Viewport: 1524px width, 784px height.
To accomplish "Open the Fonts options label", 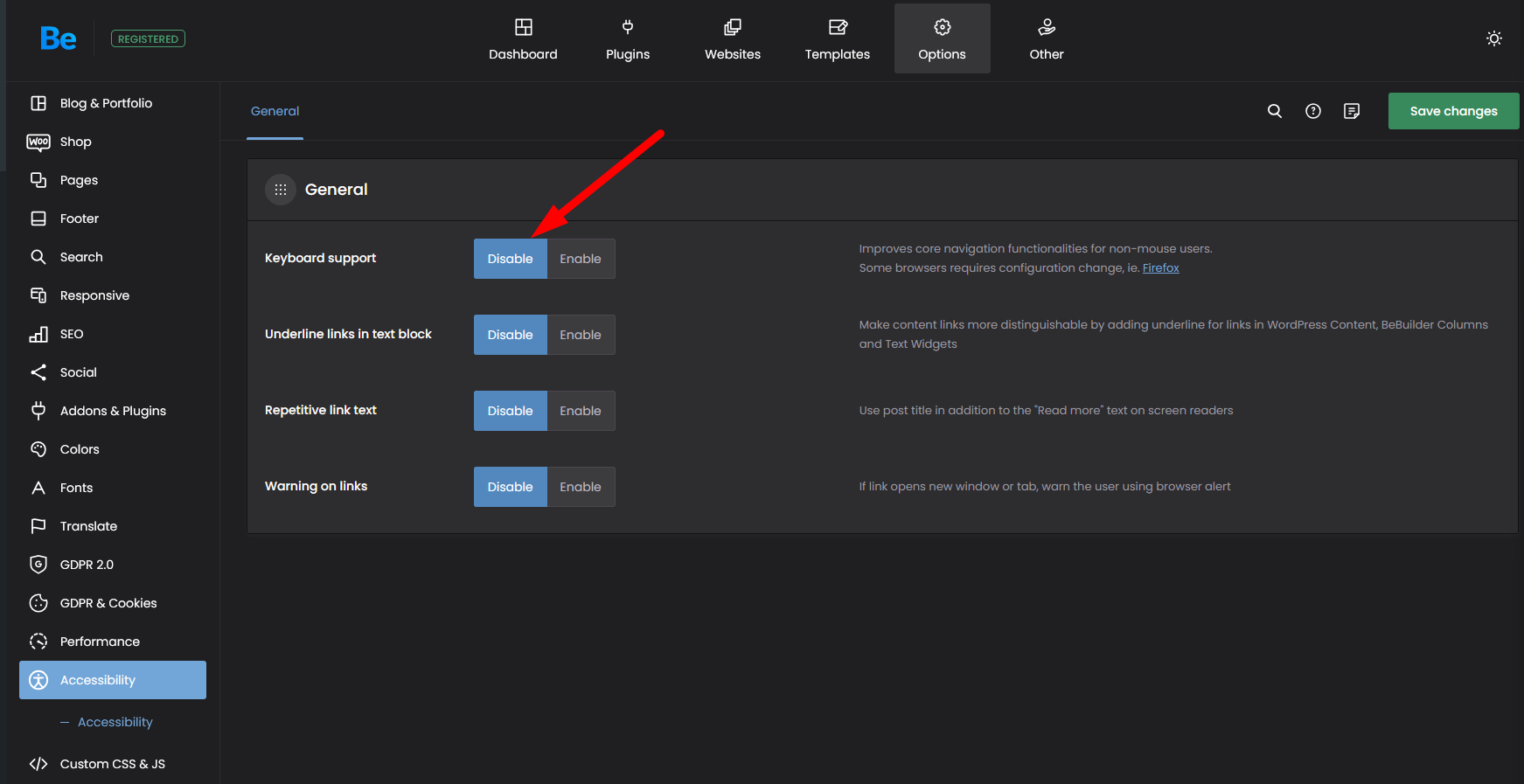I will 76,488.
